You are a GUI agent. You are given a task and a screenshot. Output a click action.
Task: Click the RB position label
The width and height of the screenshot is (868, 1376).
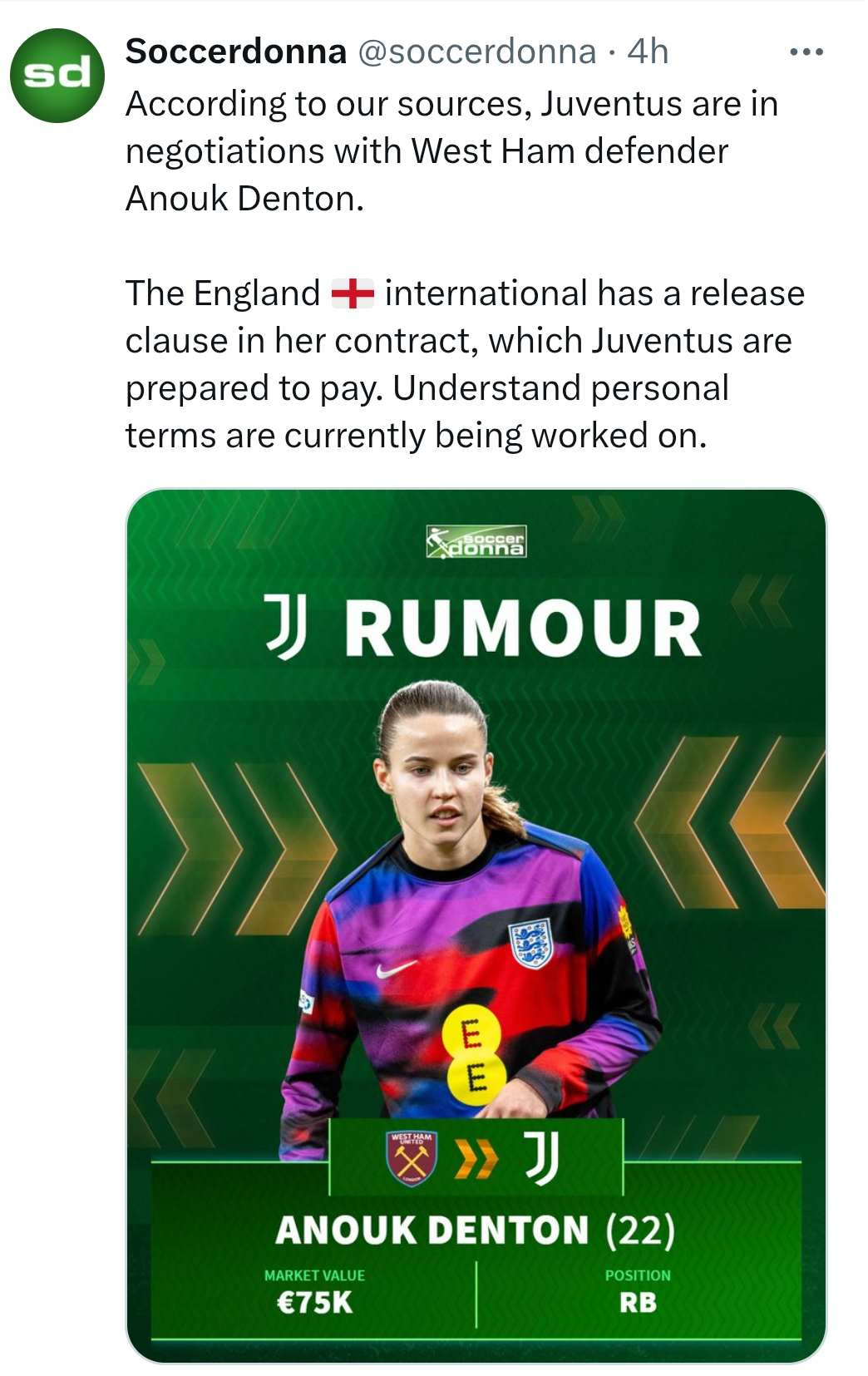point(637,1302)
